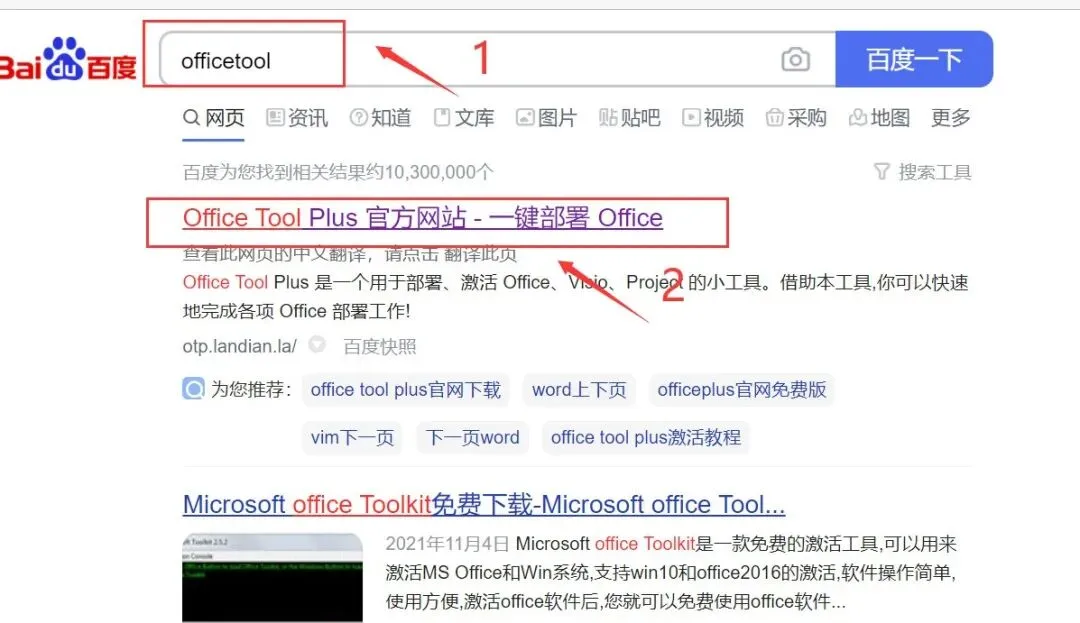Open Microsoft office Toolkit免费下载 result link
Viewport: 1080px width, 623px height.
point(484,505)
